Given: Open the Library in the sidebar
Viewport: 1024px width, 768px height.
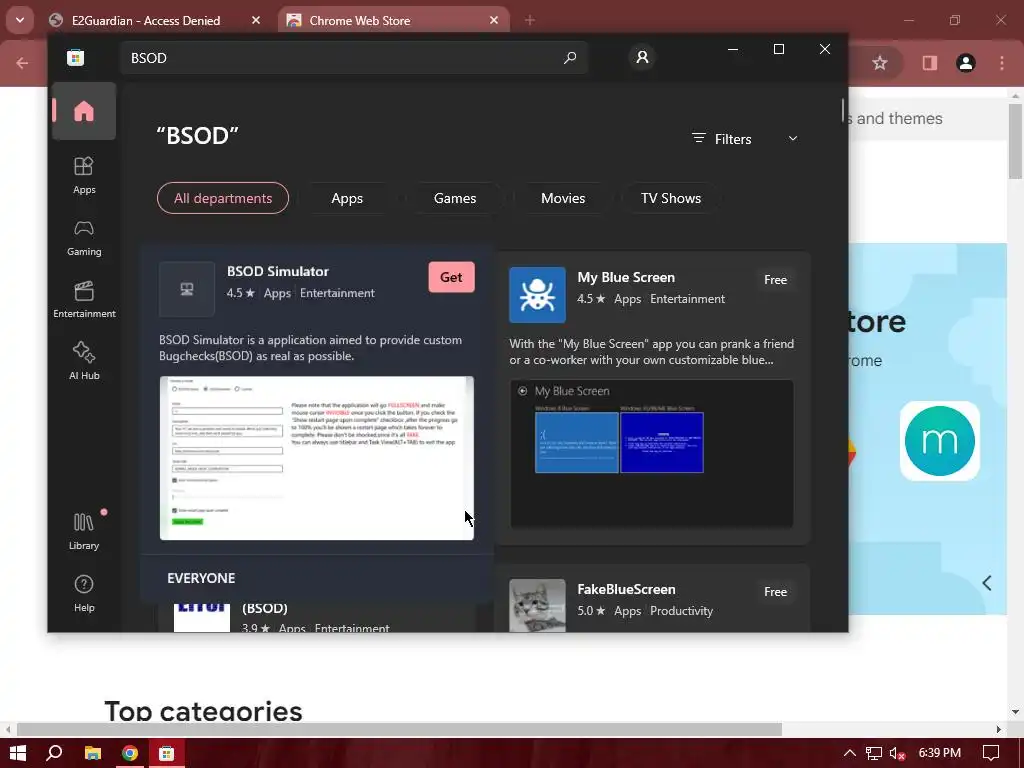Looking at the screenshot, I should point(84,531).
